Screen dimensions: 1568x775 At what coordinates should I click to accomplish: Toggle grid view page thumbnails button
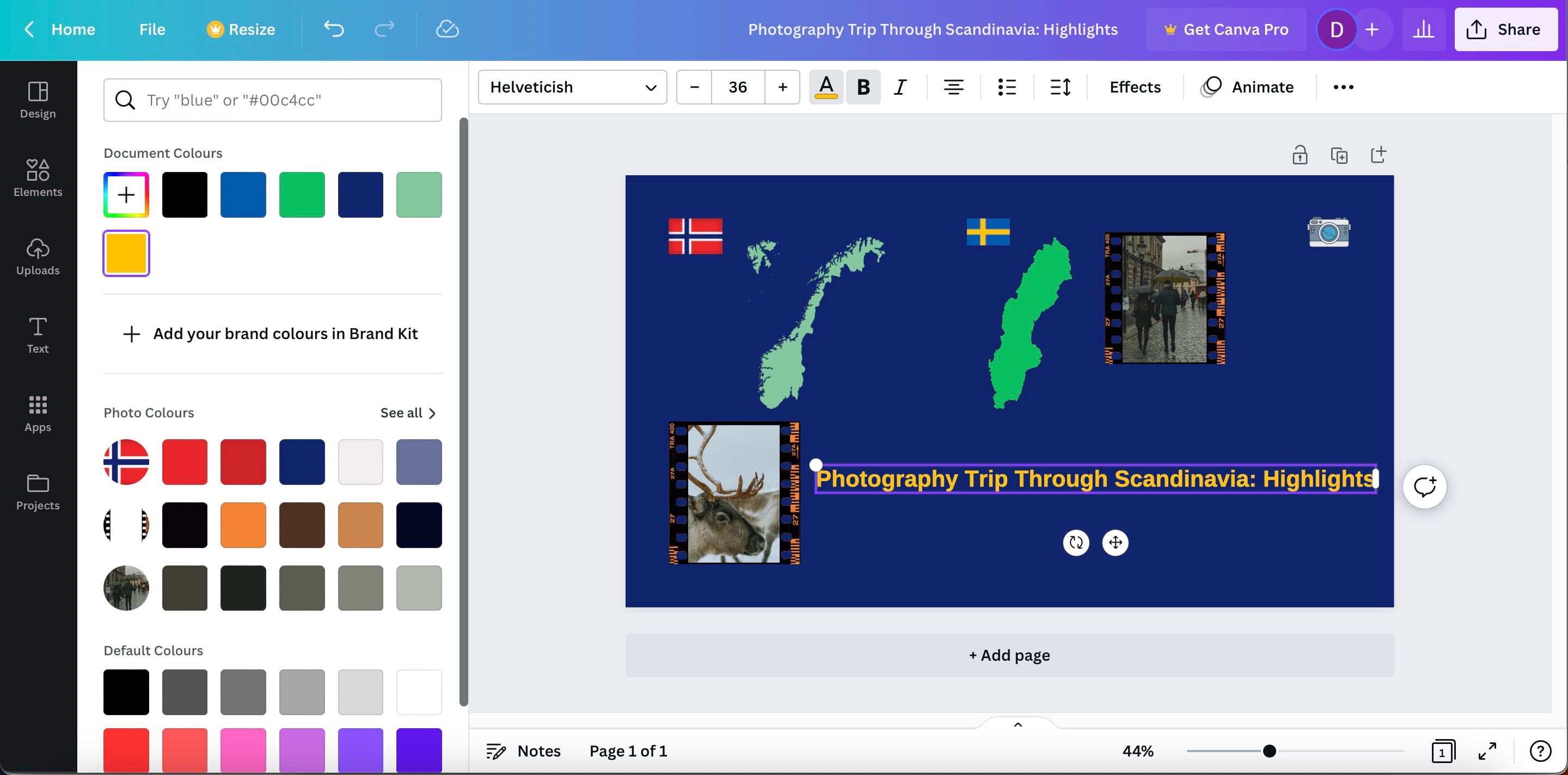pyautogui.click(x=1442, y=751)
